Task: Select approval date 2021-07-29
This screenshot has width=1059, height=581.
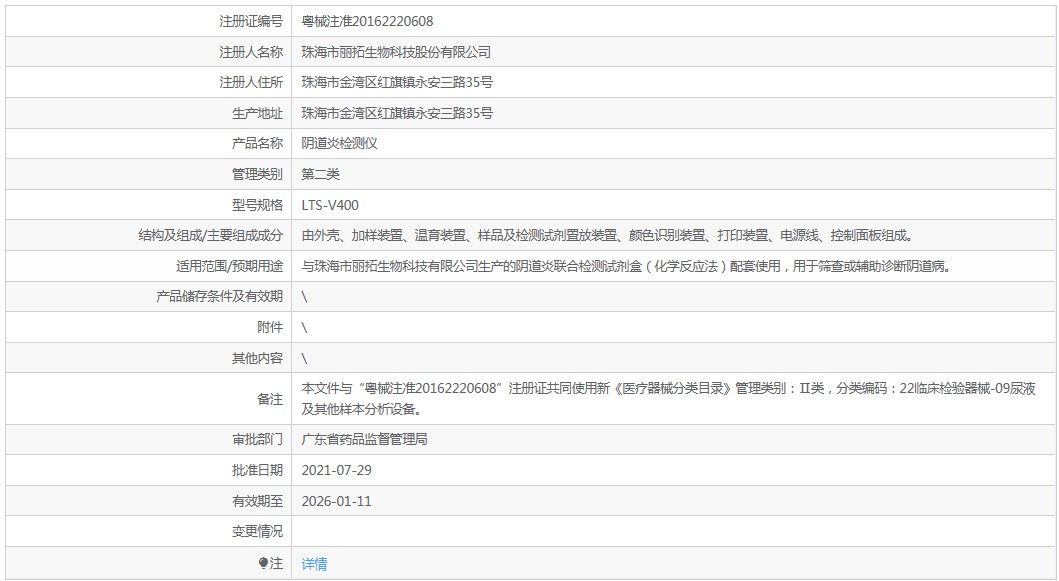Action: click(x=336, y=470)
